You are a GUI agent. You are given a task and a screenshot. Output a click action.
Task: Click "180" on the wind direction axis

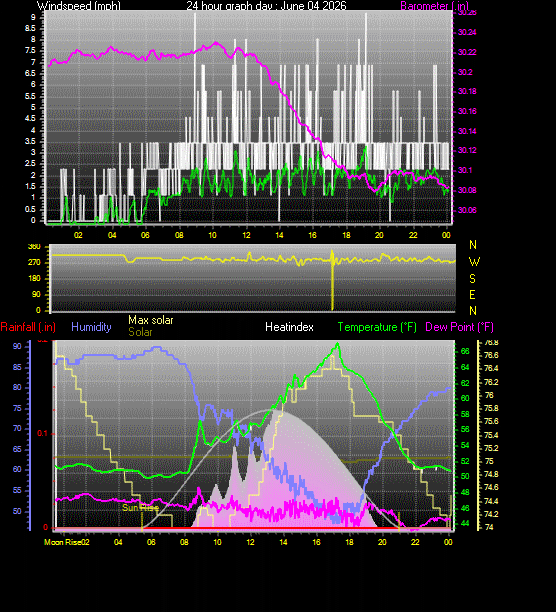[34, 278]
